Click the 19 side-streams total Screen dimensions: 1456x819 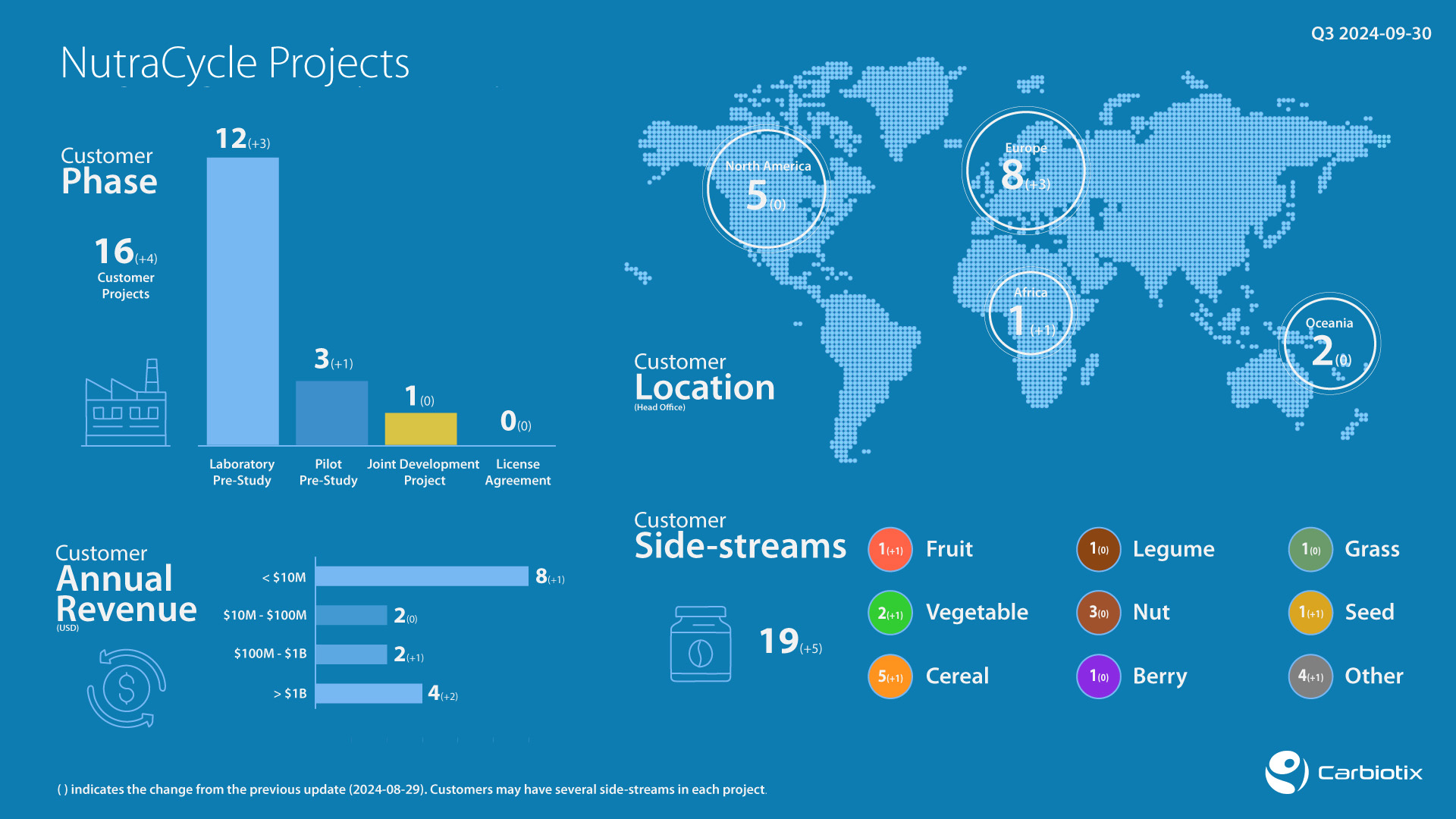pos(790,642)
